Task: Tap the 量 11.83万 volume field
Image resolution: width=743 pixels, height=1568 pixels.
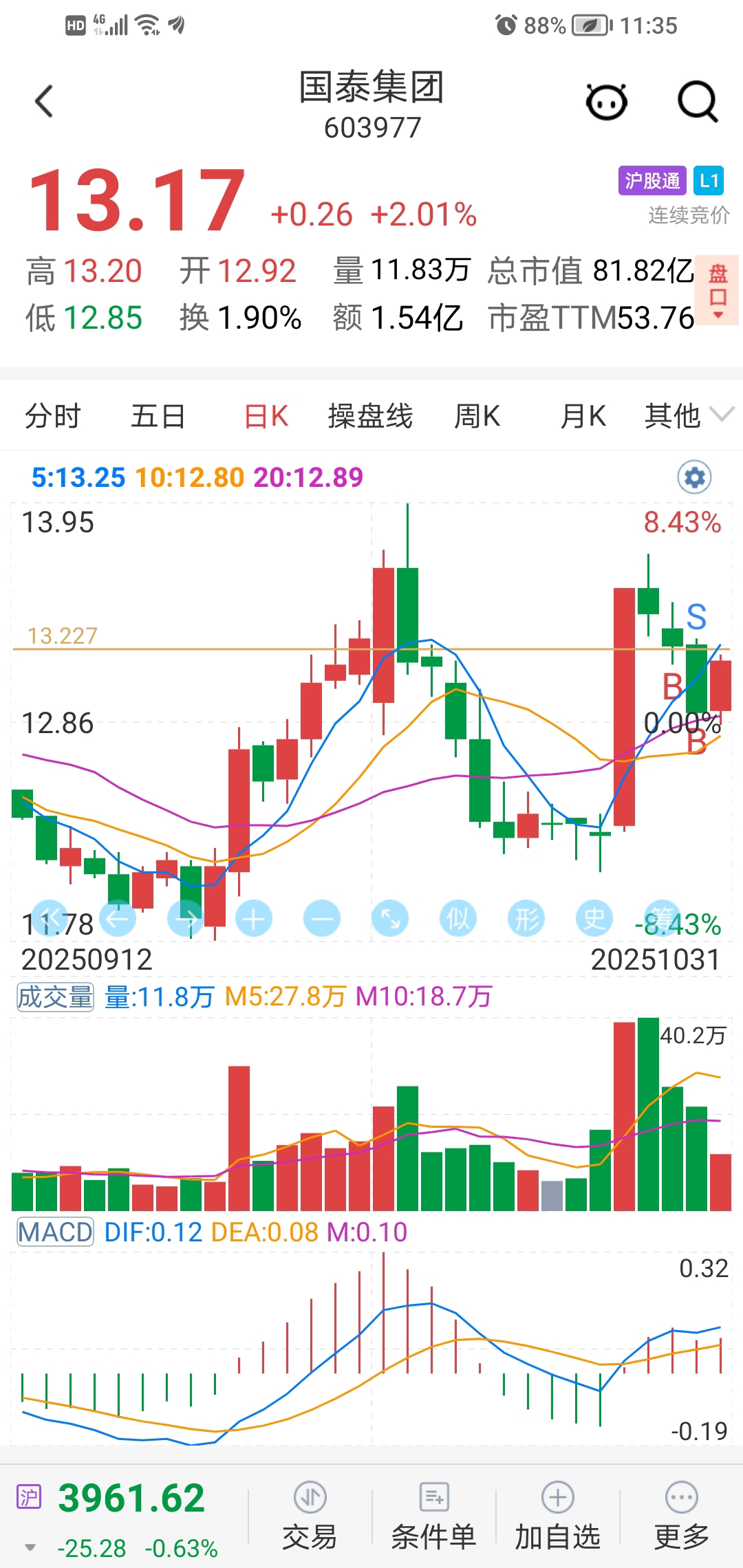Action: 402,270
